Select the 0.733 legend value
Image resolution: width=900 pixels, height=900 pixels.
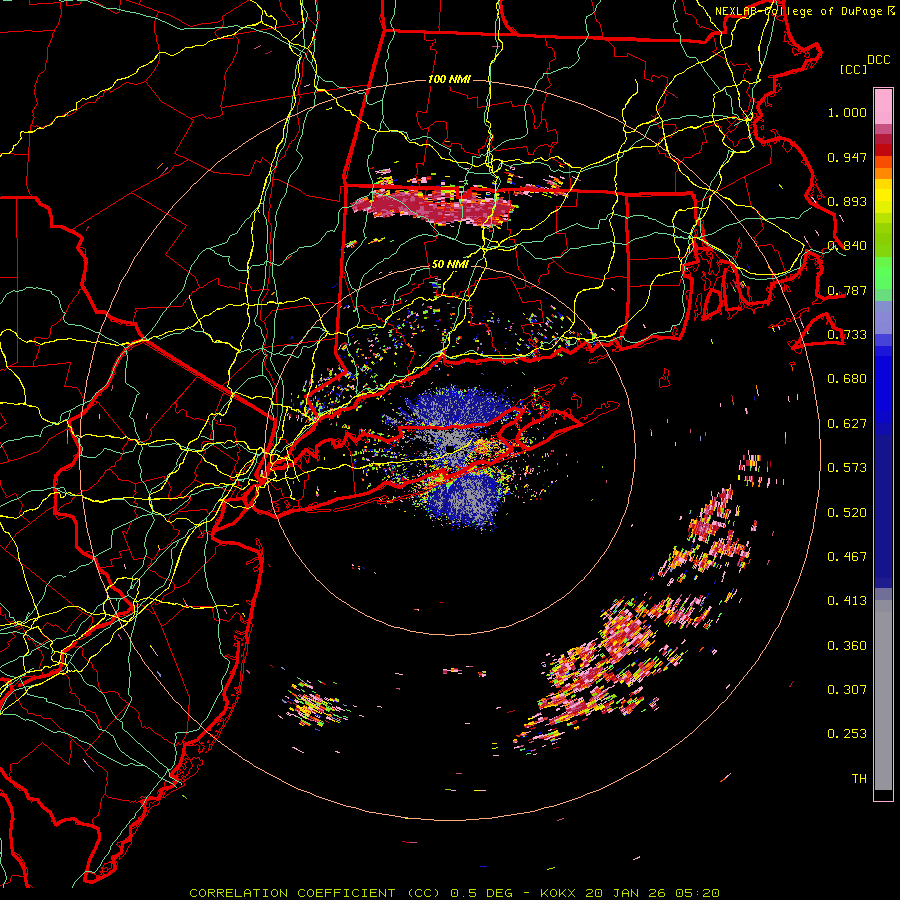847,335
